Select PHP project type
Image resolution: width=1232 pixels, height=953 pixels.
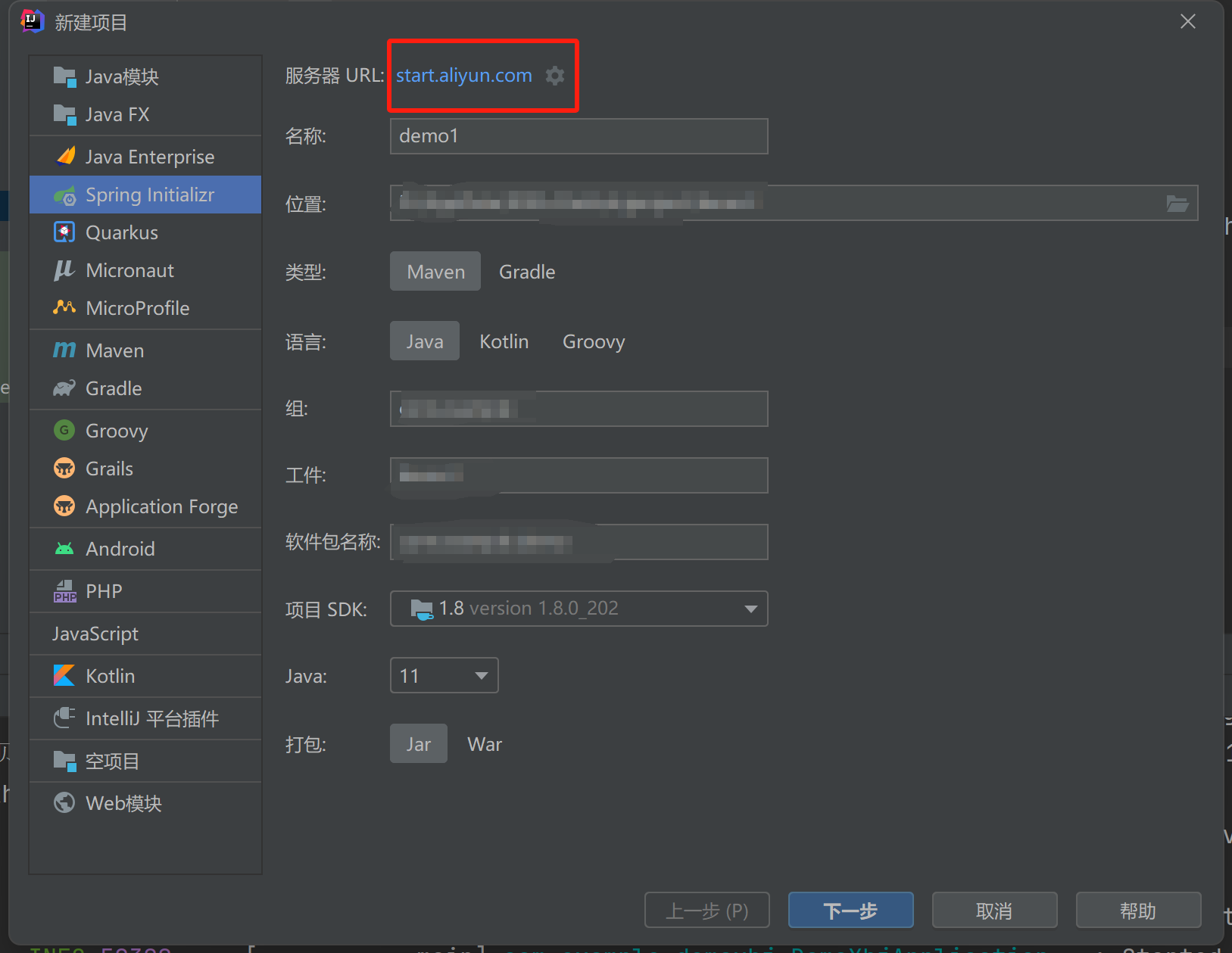point(145,591)
